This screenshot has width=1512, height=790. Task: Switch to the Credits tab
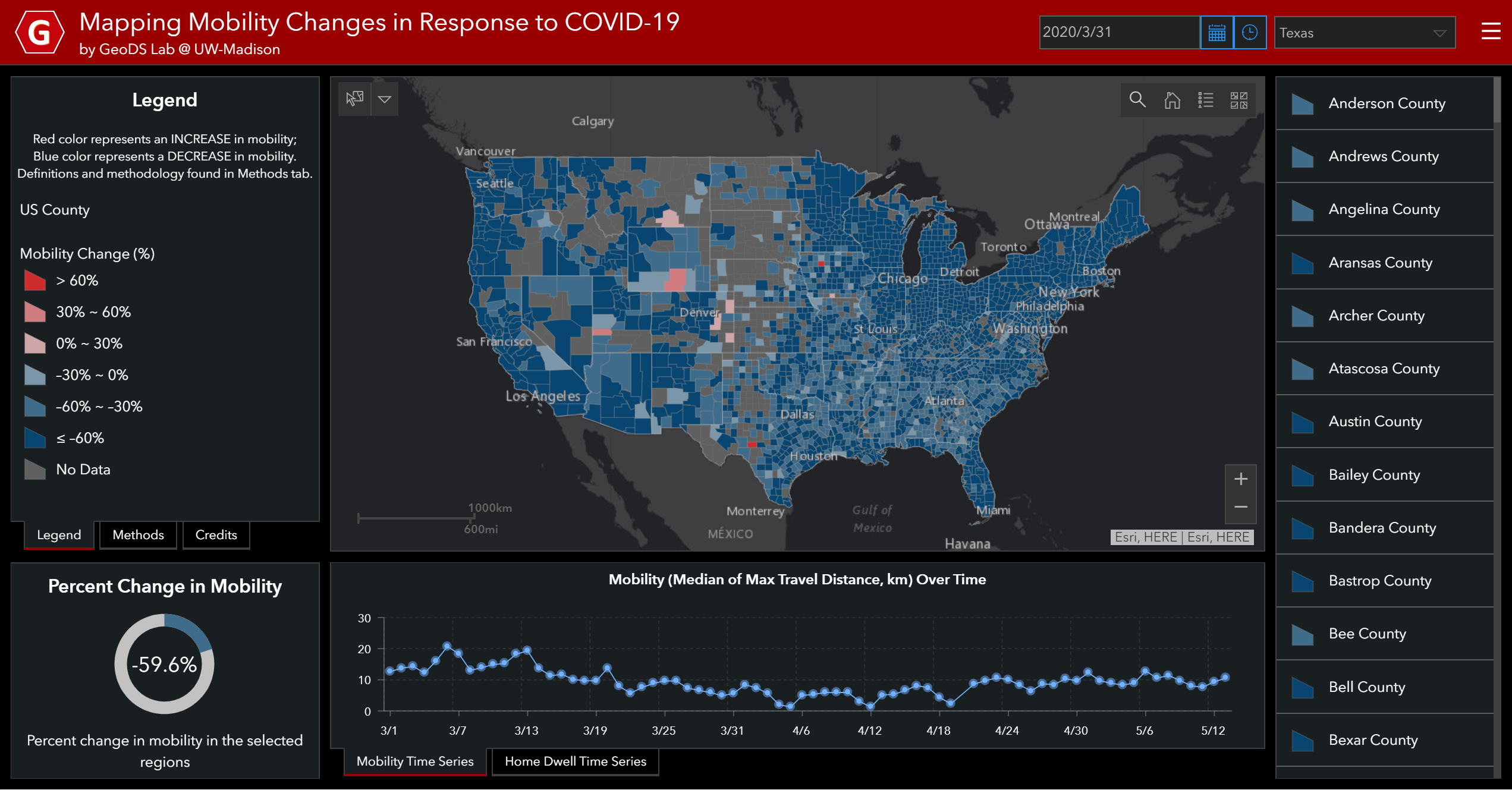tap(216, 535)
